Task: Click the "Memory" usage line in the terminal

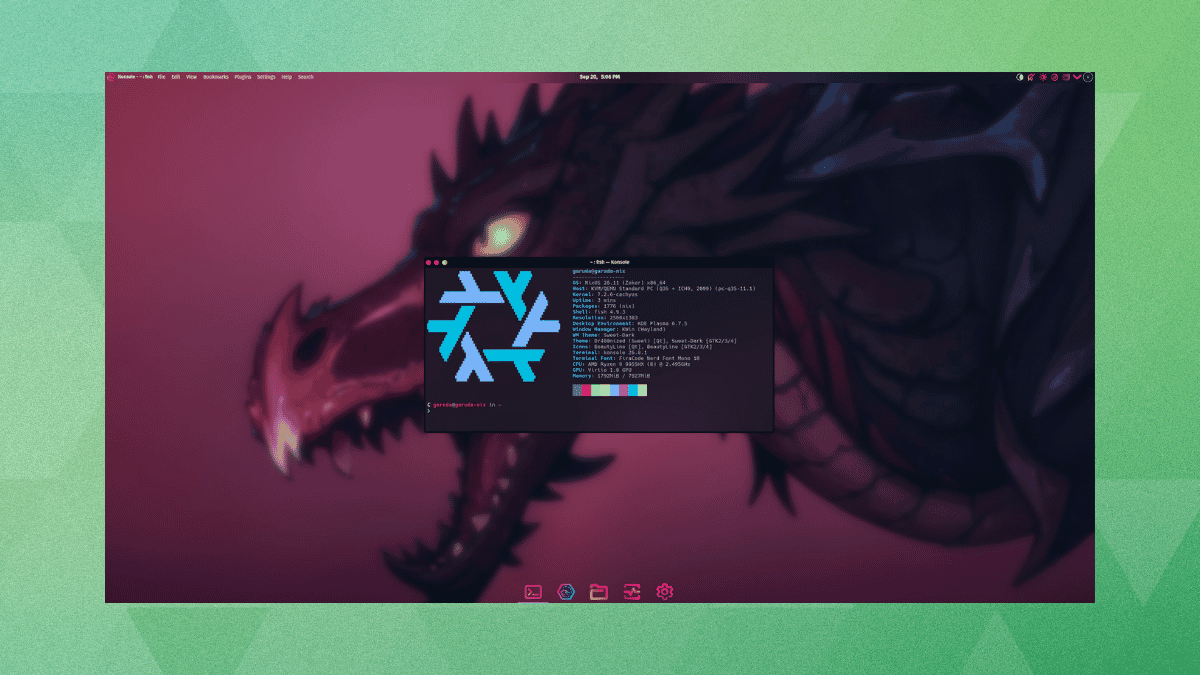Action: (x=611, y=376)
